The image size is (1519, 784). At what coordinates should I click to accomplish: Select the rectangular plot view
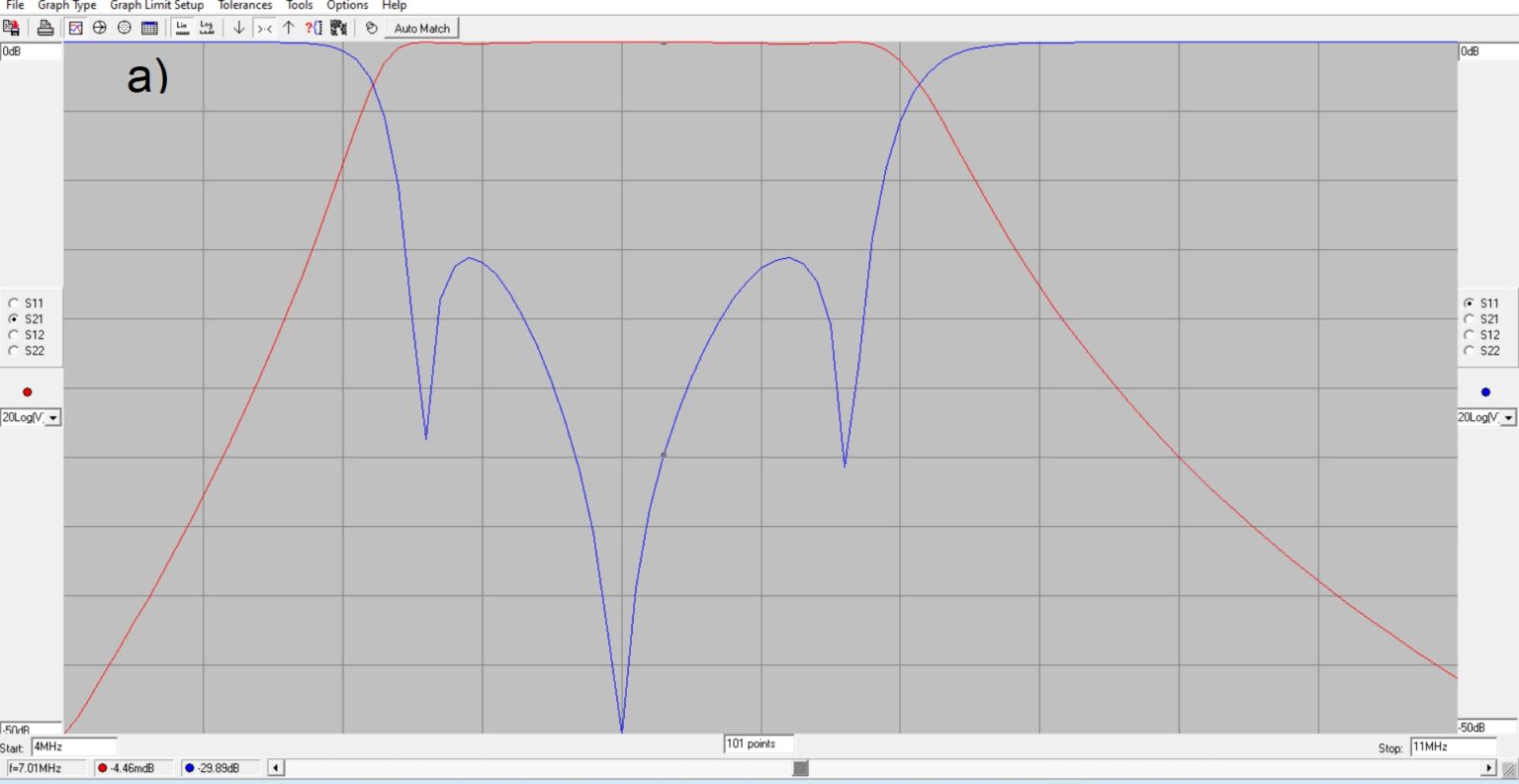[76, 28]
